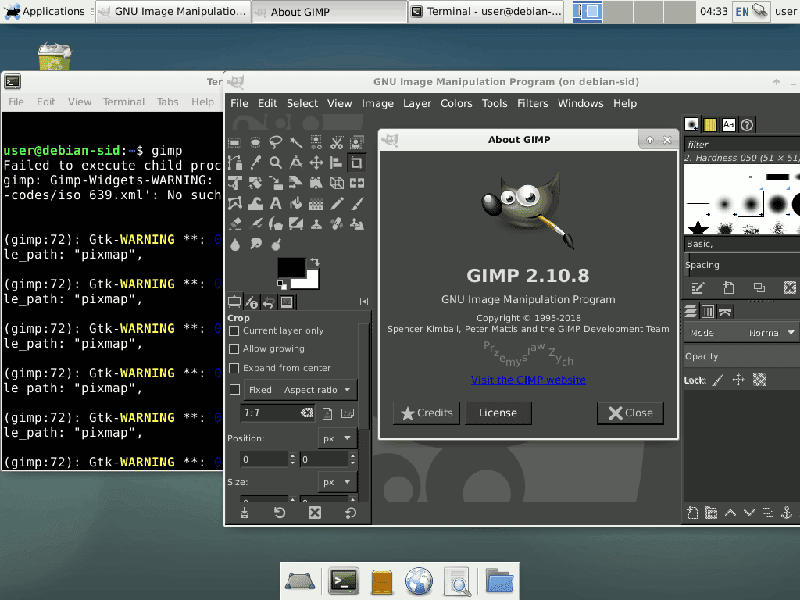Activate the Move tool
800x600 pixels.
click(315, 161)
